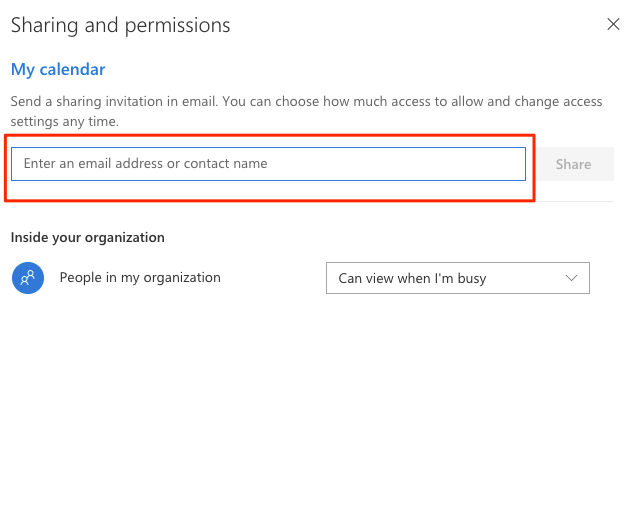The width and height of the screenshot is (636, 527).
Task: Click the "Sharing and permissions" title
Action: coord(120,25)
